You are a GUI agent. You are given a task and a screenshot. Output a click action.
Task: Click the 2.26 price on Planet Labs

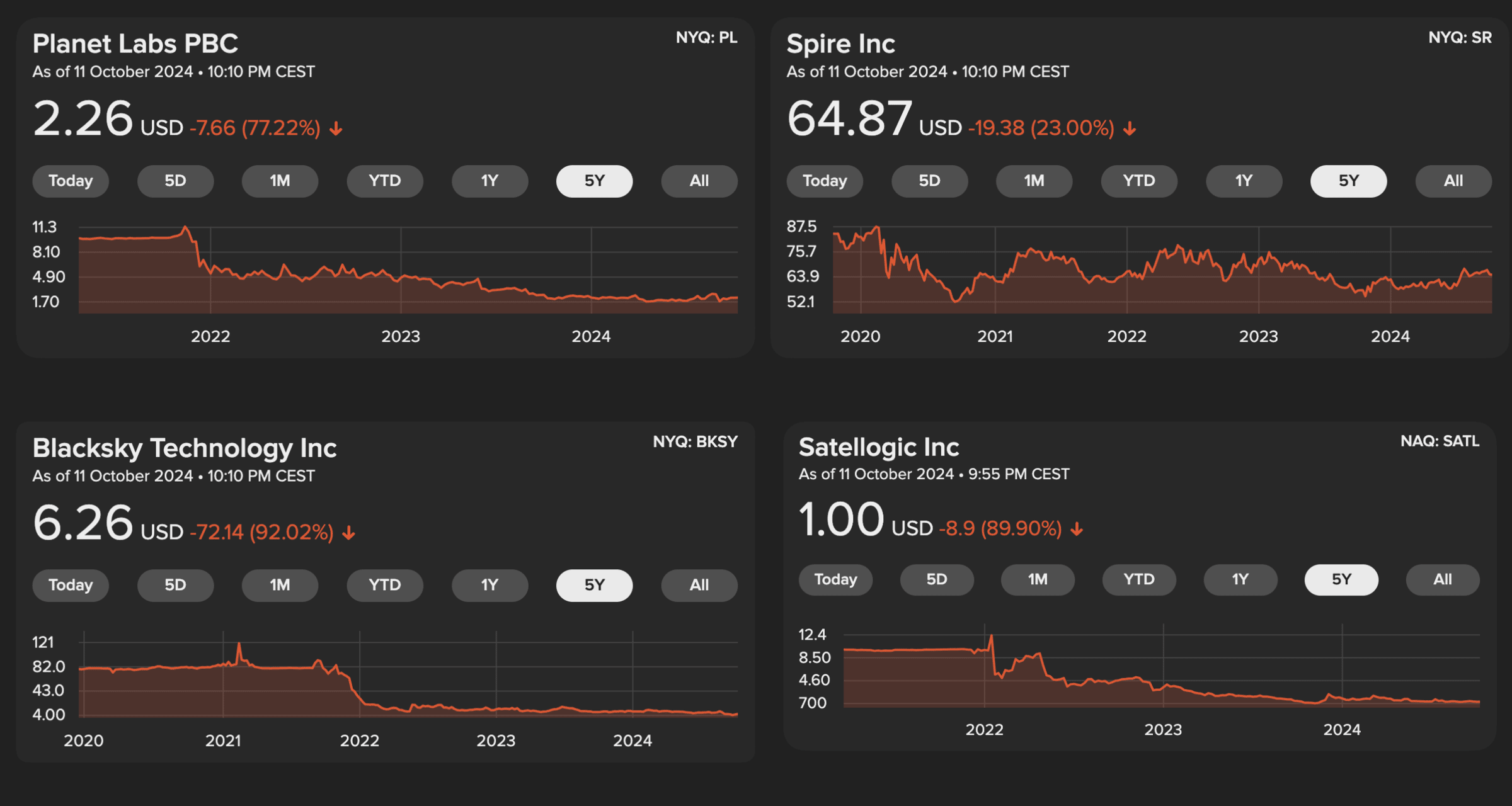(x=83, y=118)
